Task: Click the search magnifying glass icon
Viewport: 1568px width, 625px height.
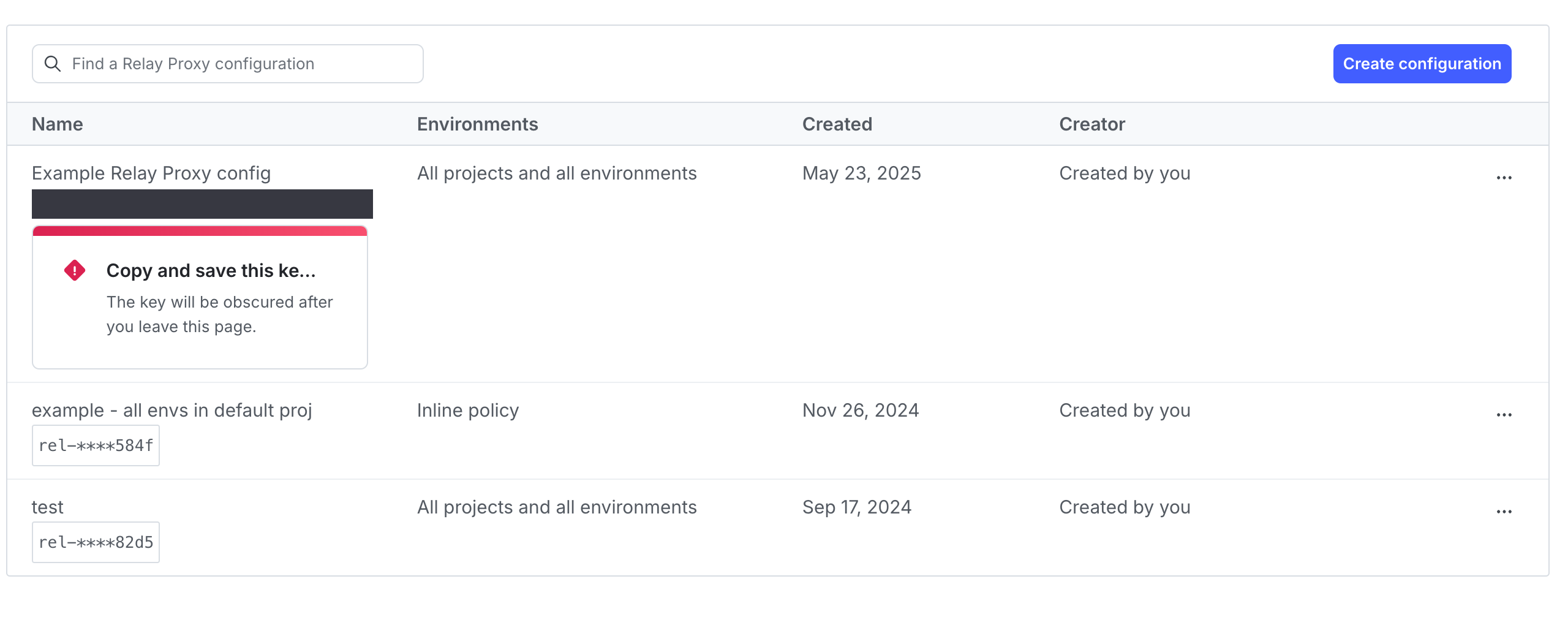Action: [52, 63]
